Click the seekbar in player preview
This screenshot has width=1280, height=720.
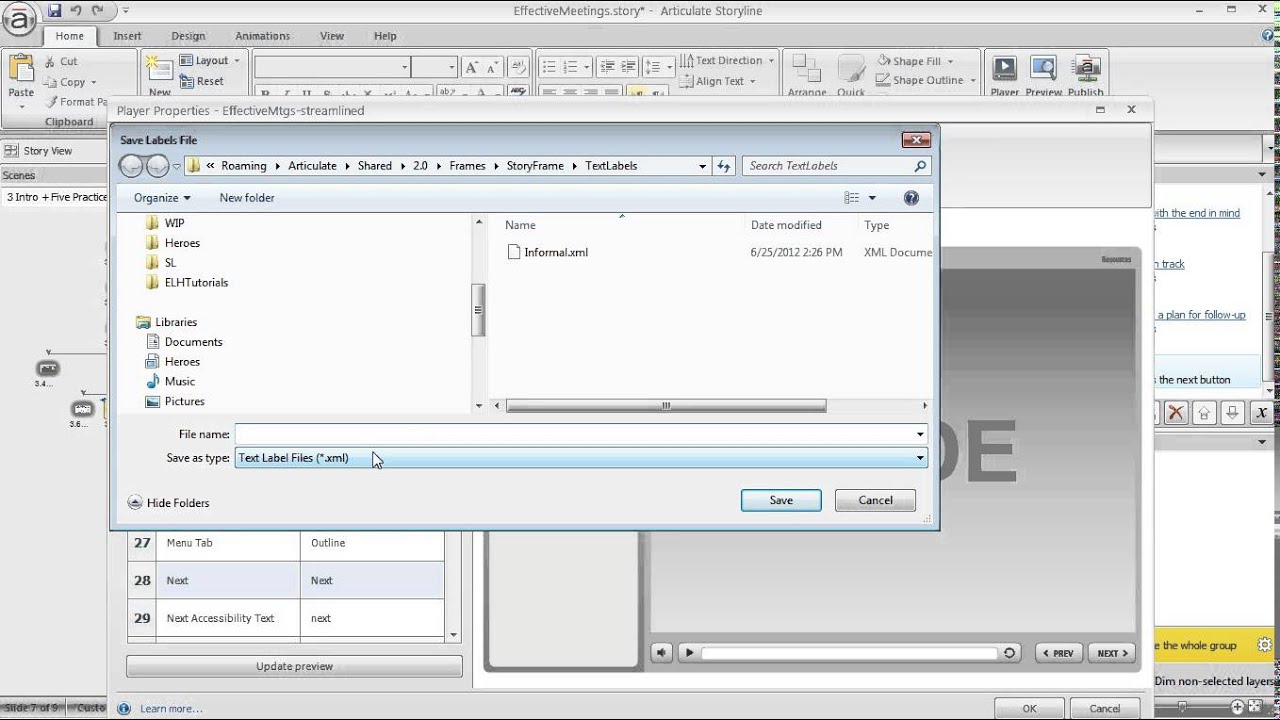point(850,653)
